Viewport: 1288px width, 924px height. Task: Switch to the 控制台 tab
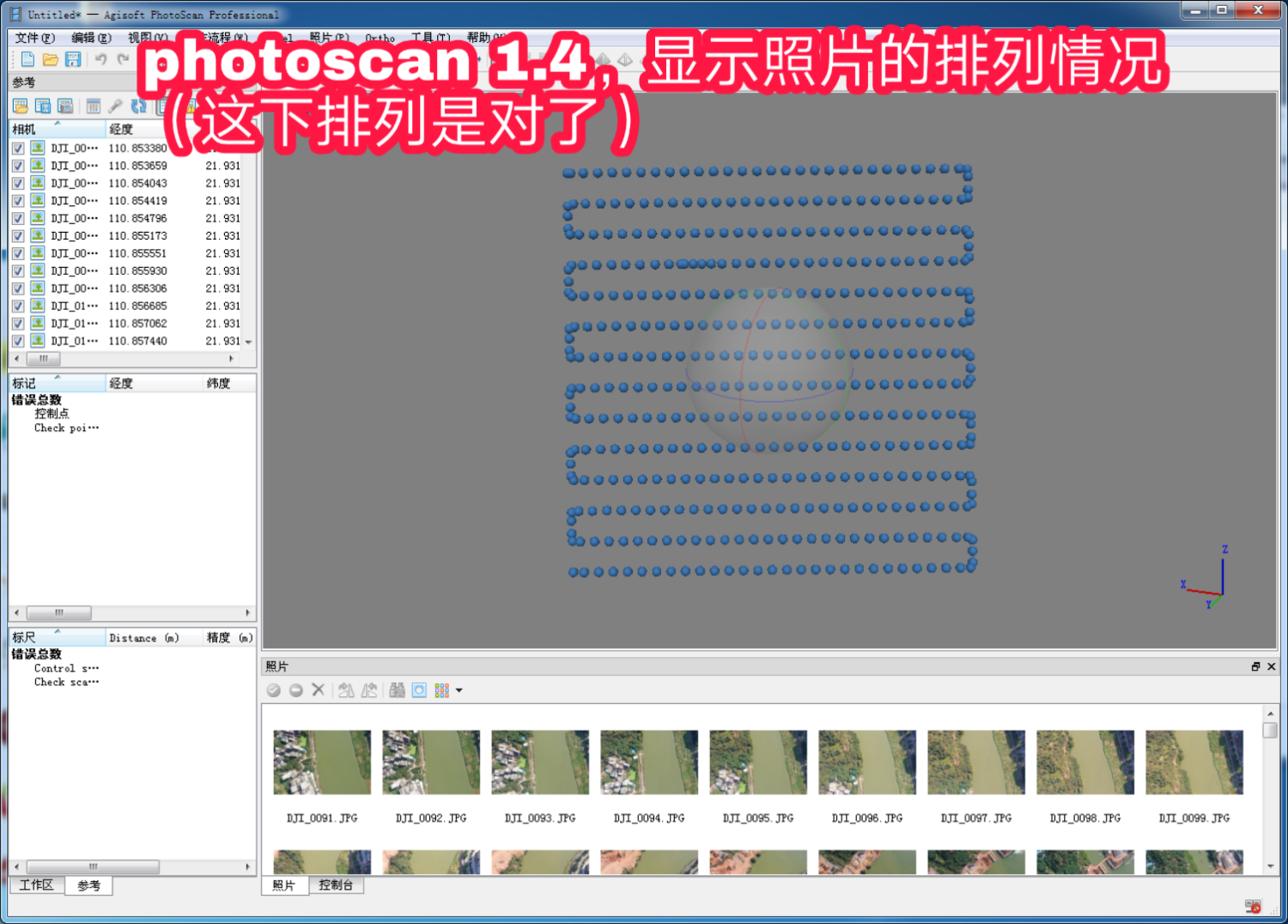point(336,885)
